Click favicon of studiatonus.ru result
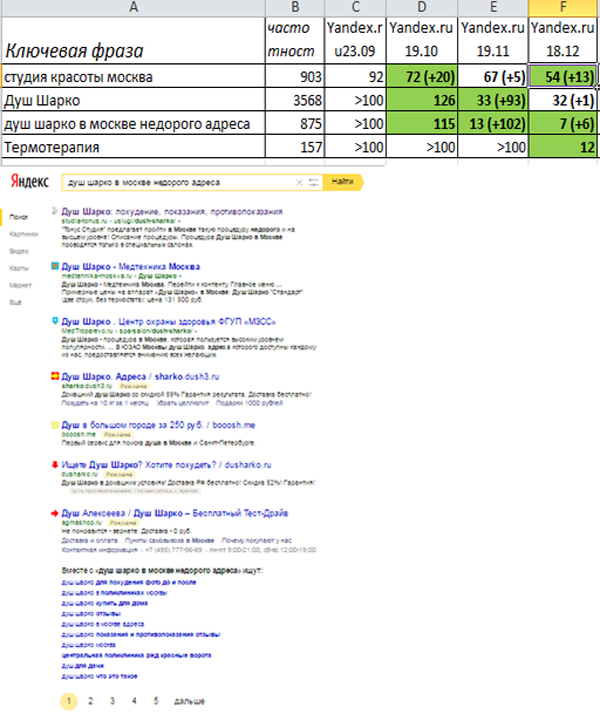This screenshot has height=721, width=600. tap(55, 211)
